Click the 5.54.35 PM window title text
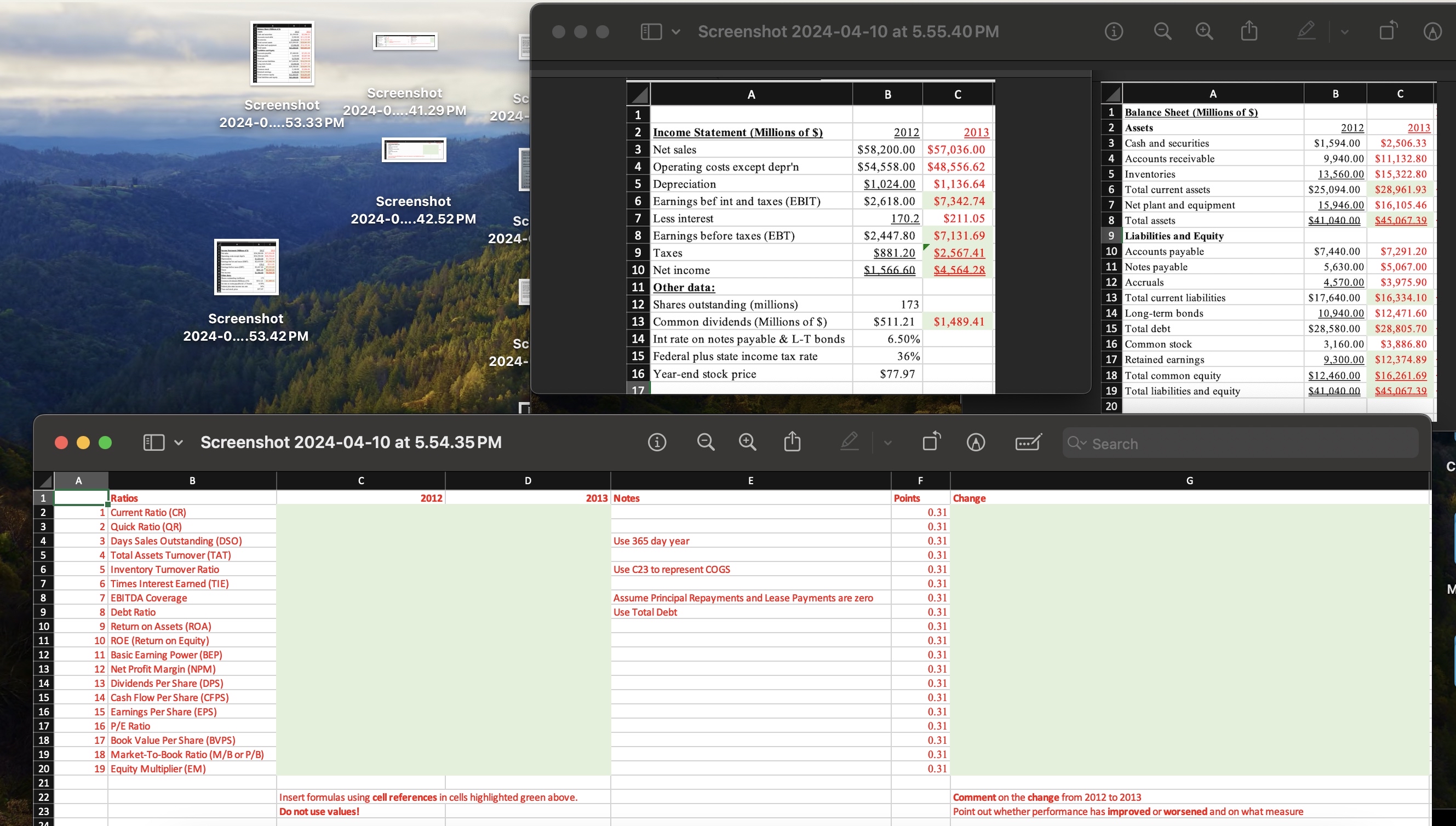The width and height of the screenshot is (1456, 826). (x=351, y=443)
